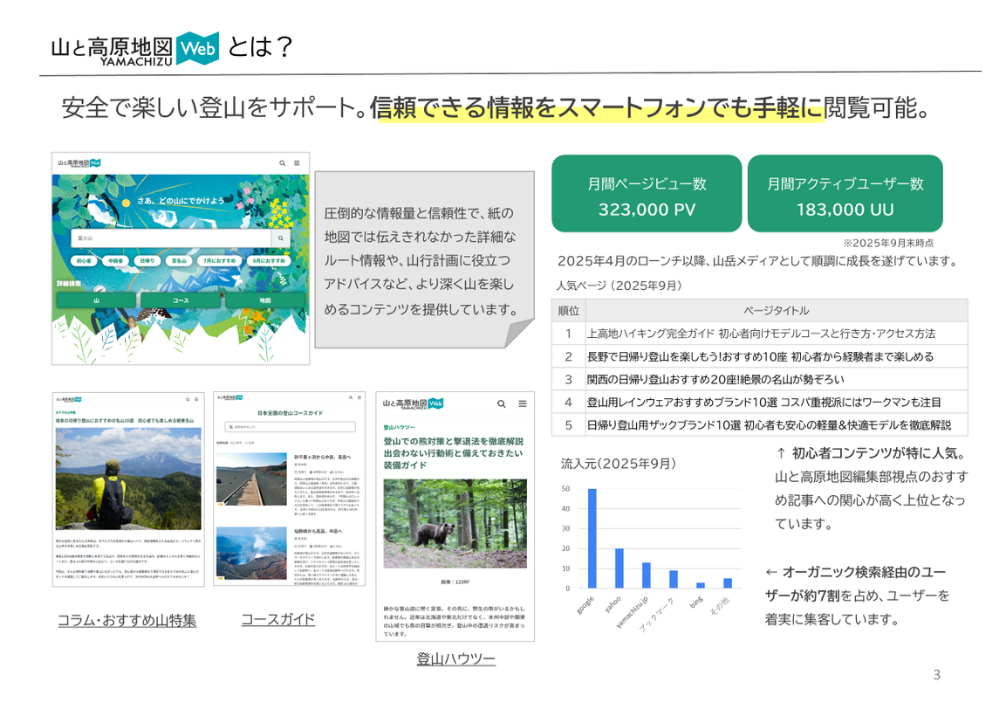Click the green 山 detailed search button
This screenshot has width=1000, height=707.
[96, 300]
